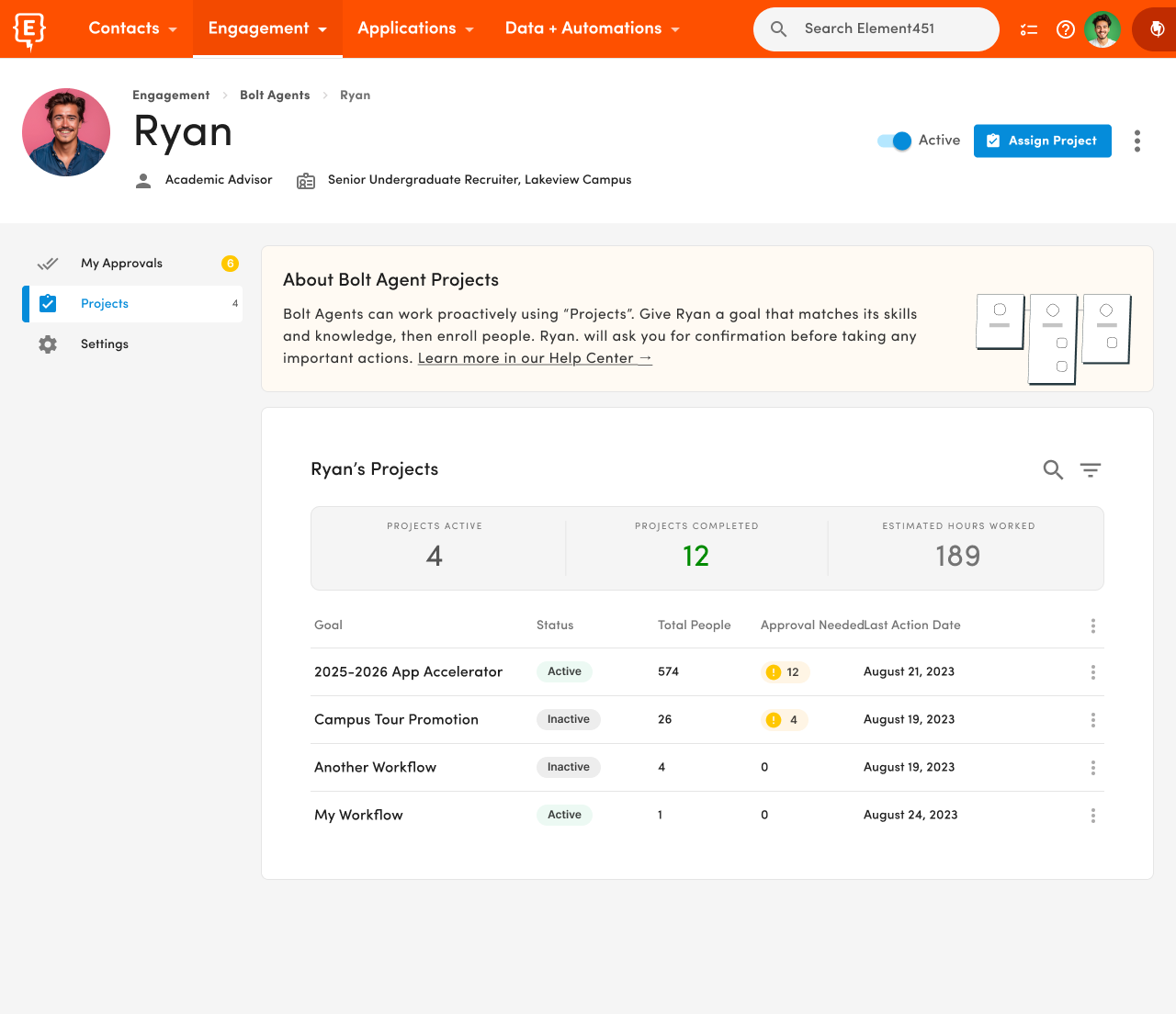Click the 12 approvals badge for App Accelerator
The width and height of the screenshot is (1176, 1014).
785,672
